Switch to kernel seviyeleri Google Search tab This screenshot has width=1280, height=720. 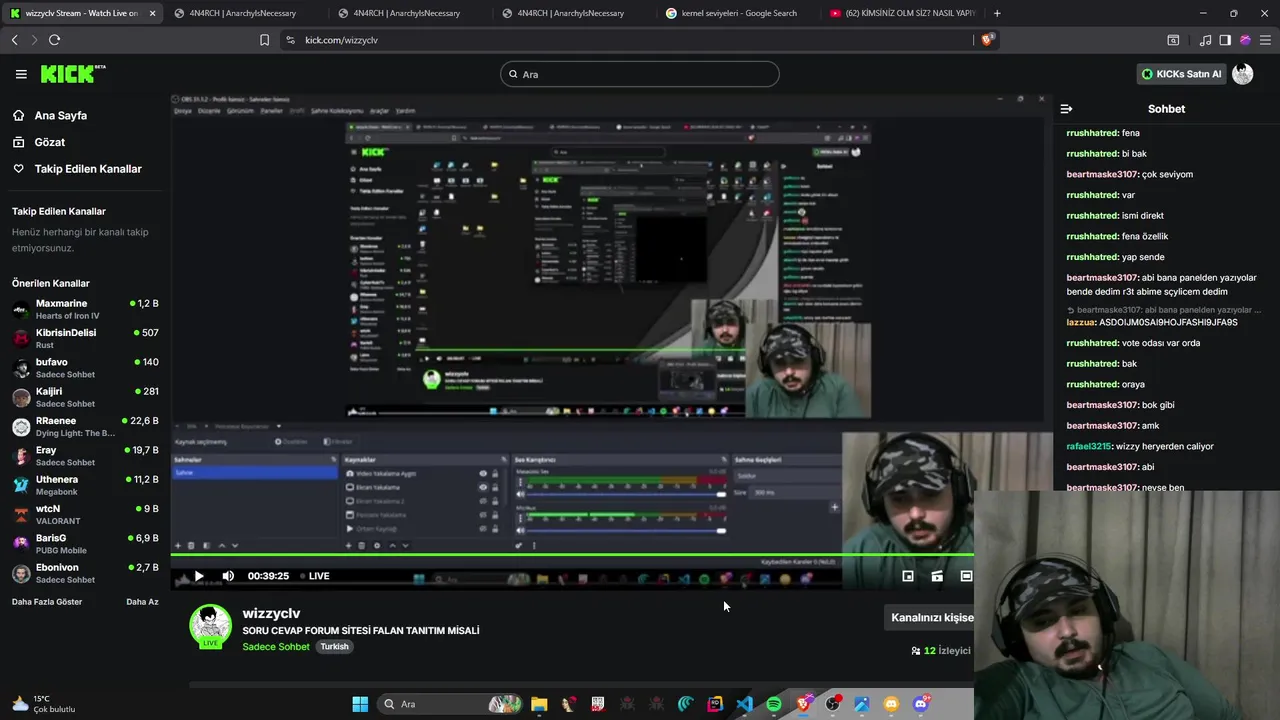[739, 13]
